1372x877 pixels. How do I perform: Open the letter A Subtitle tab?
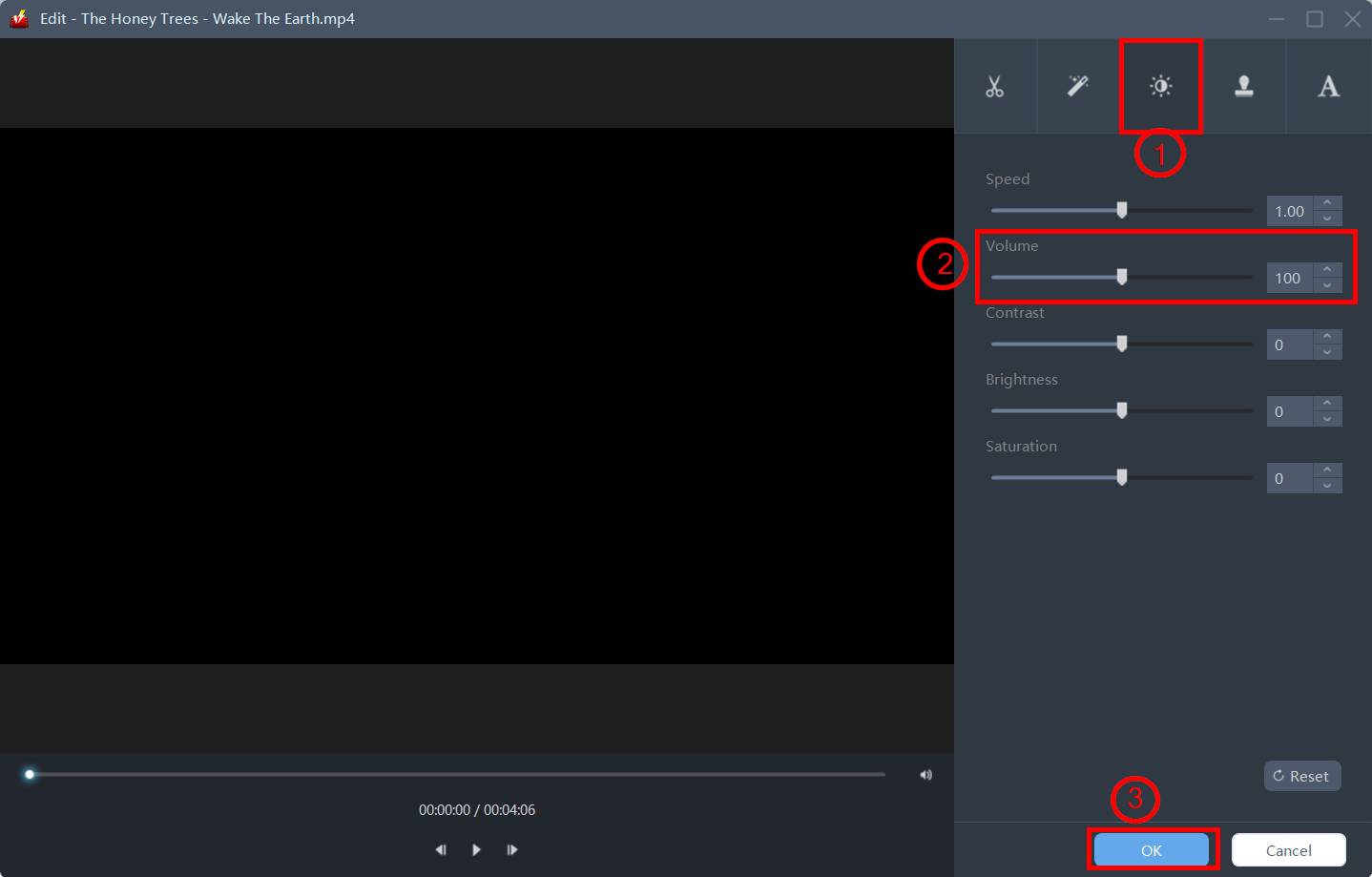pos(1328,87)
